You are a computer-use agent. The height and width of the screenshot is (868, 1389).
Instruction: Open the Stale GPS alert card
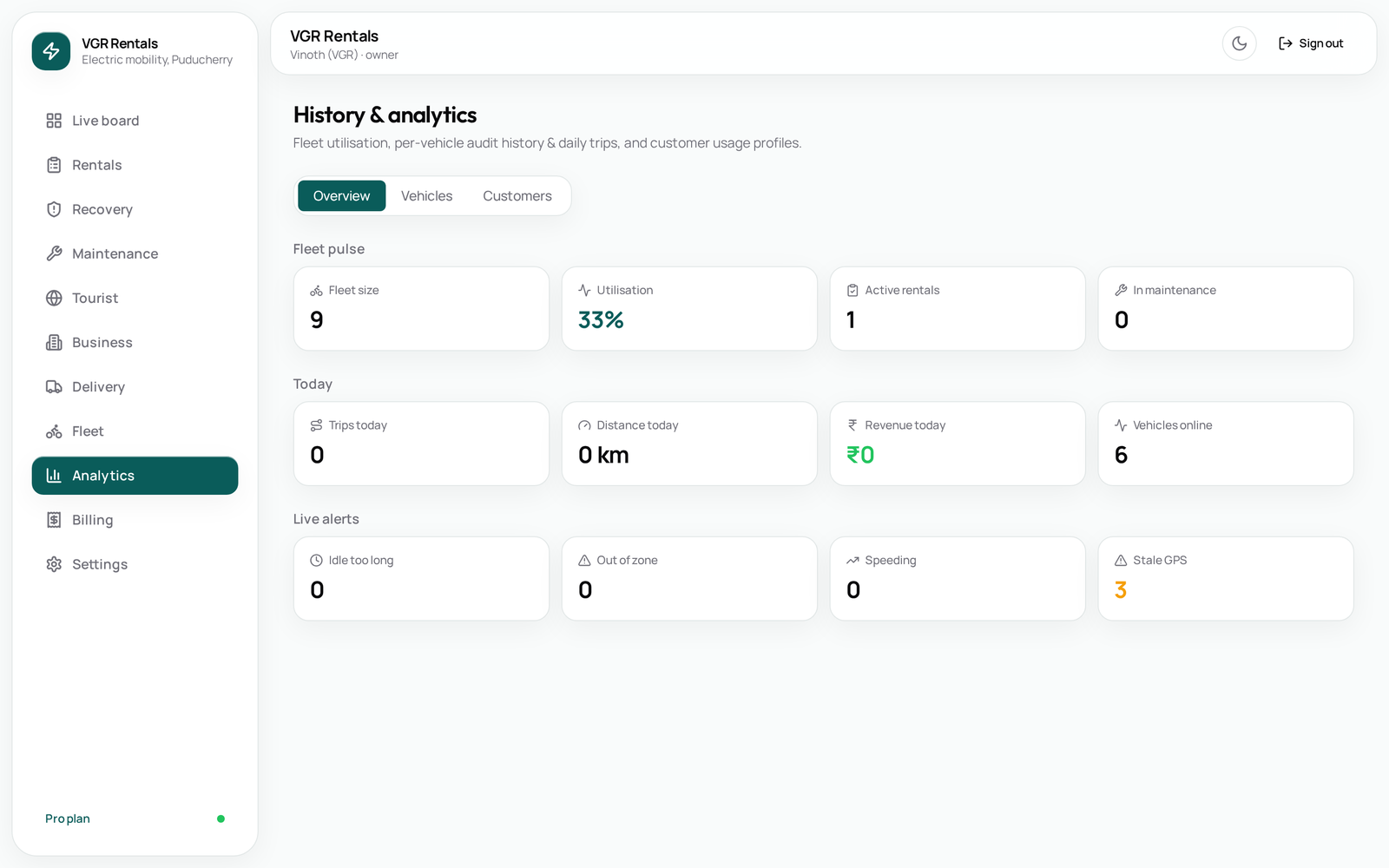1225,578
